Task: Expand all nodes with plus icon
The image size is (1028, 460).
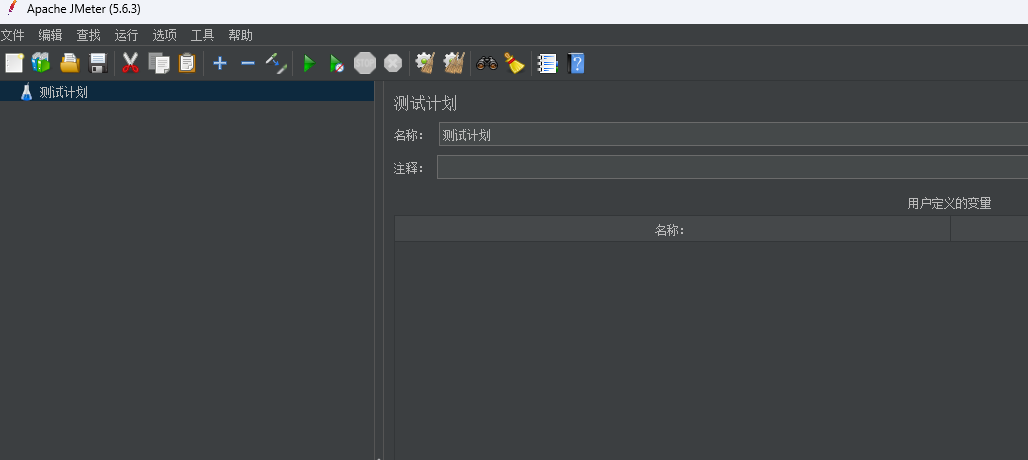Action: click(220, 64)
